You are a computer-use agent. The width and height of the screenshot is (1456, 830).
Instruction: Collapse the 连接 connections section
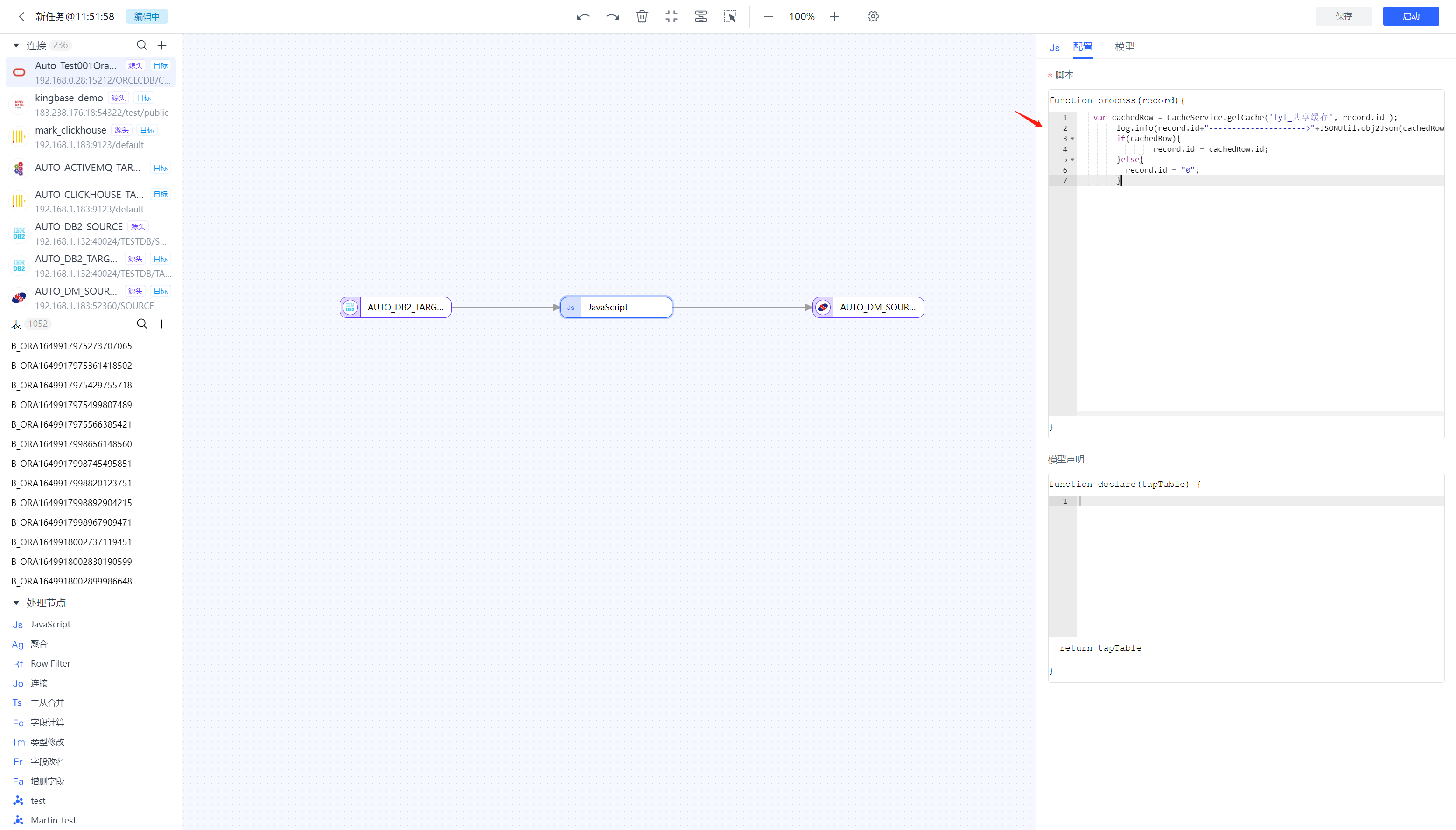coord(16,45)
